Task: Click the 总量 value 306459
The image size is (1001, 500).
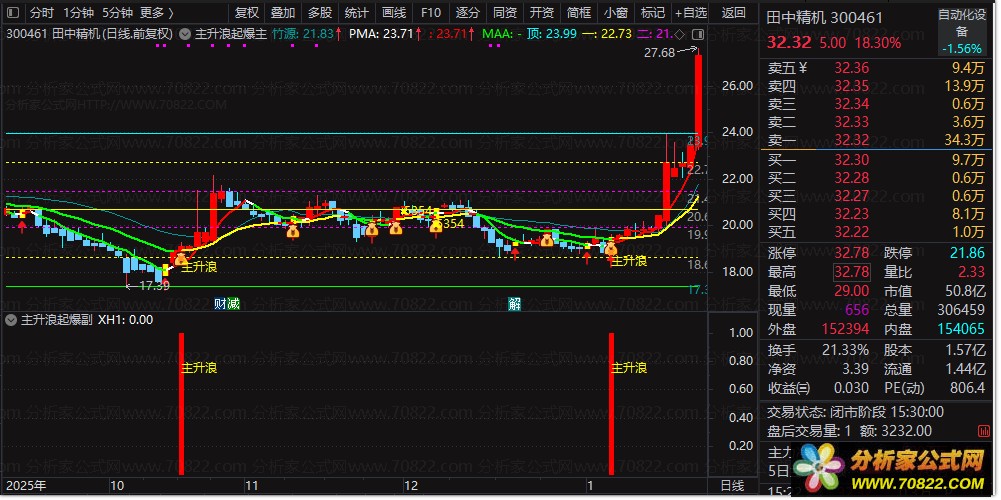Action: pyautogui.click(x=959, y=310)
